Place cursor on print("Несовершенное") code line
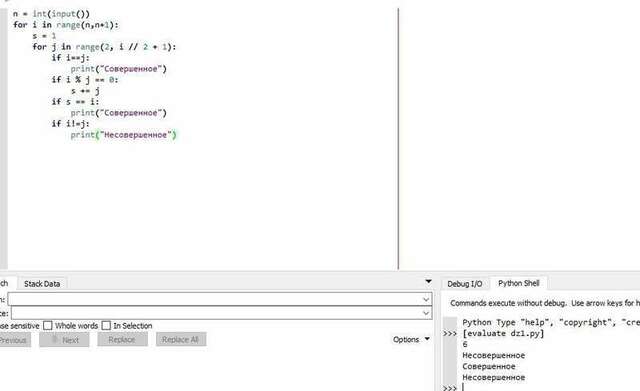640x391 pixels. click(x=123, y=135)
